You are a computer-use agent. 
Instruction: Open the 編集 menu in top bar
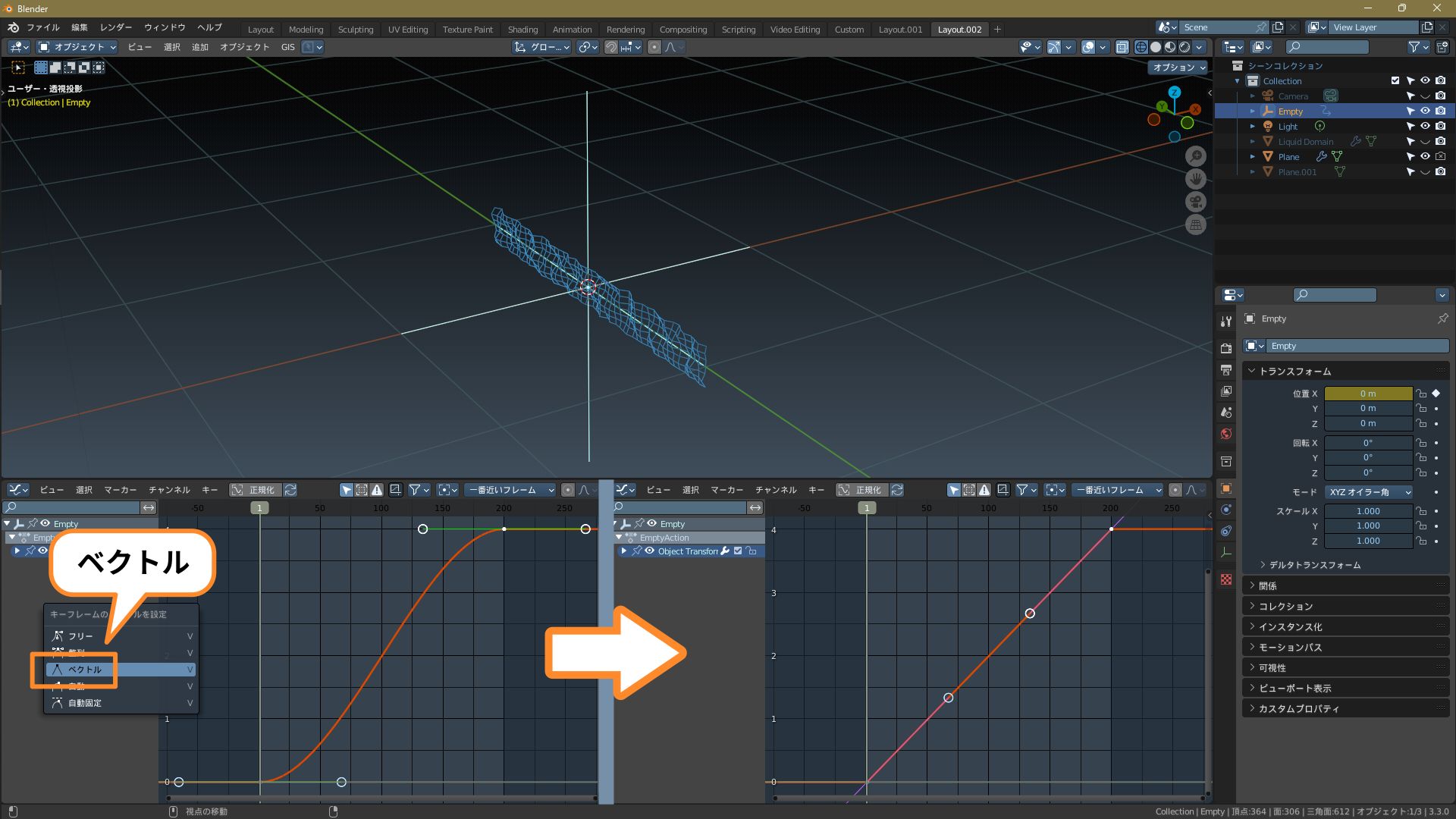79,27
